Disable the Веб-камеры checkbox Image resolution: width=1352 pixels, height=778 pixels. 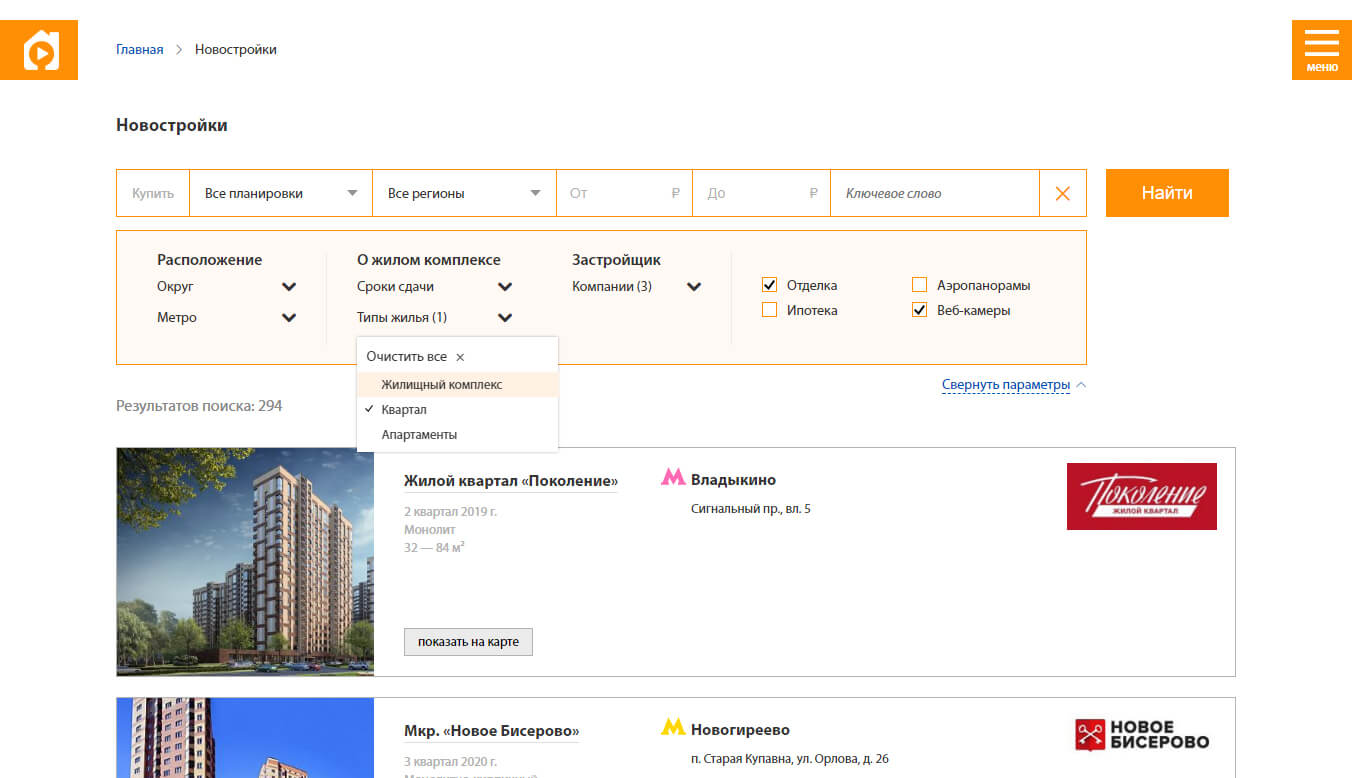pos(919,310)
